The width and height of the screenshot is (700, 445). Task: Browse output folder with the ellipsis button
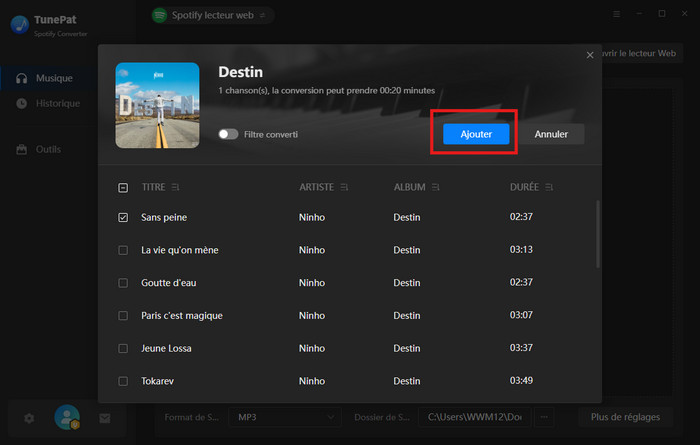point(544,416)
